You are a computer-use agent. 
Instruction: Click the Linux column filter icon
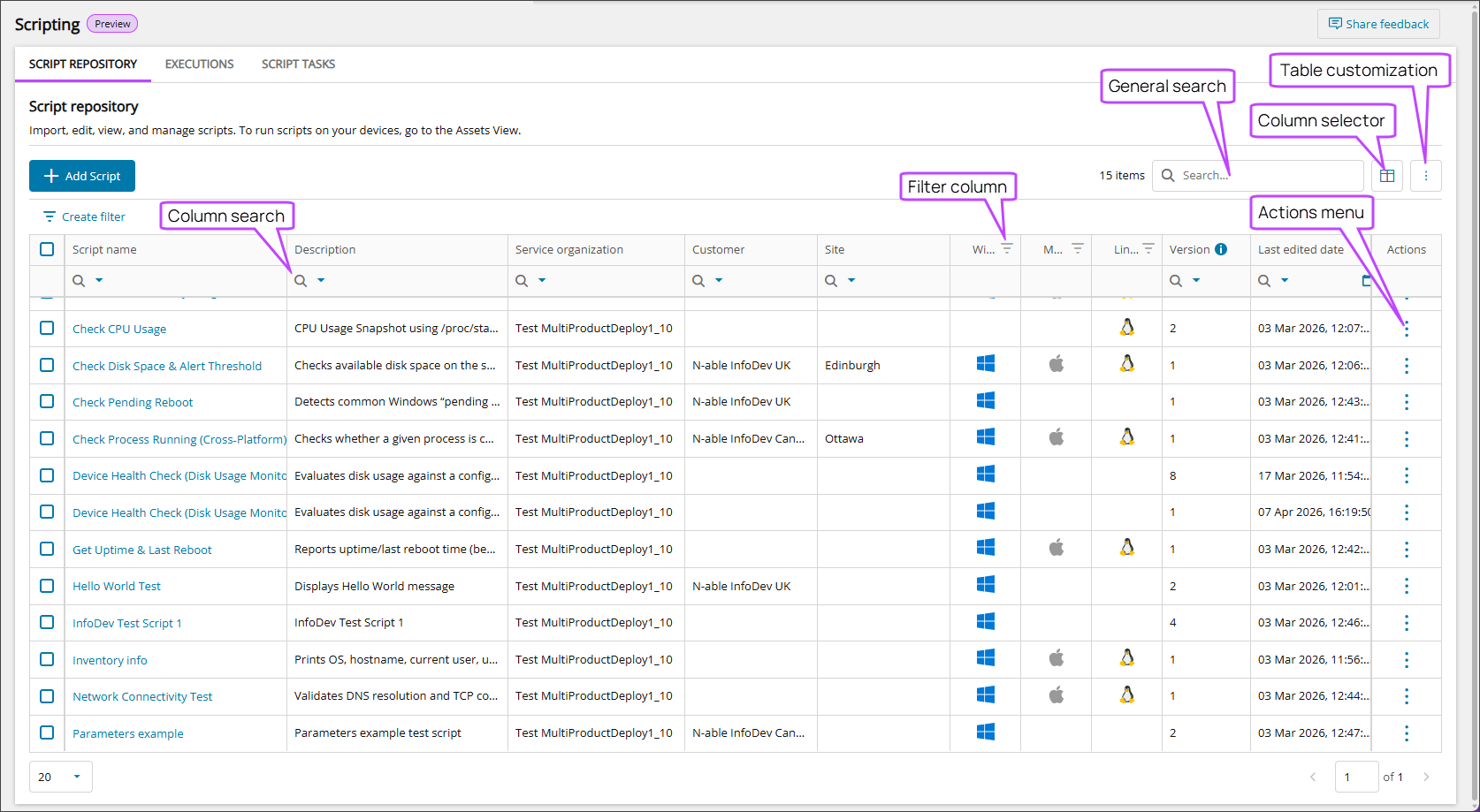1148,249
